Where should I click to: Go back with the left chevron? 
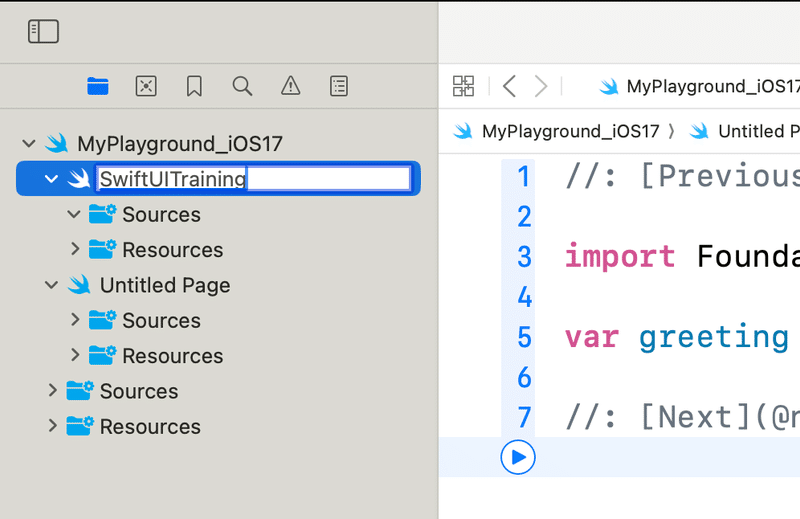(509, 86)
